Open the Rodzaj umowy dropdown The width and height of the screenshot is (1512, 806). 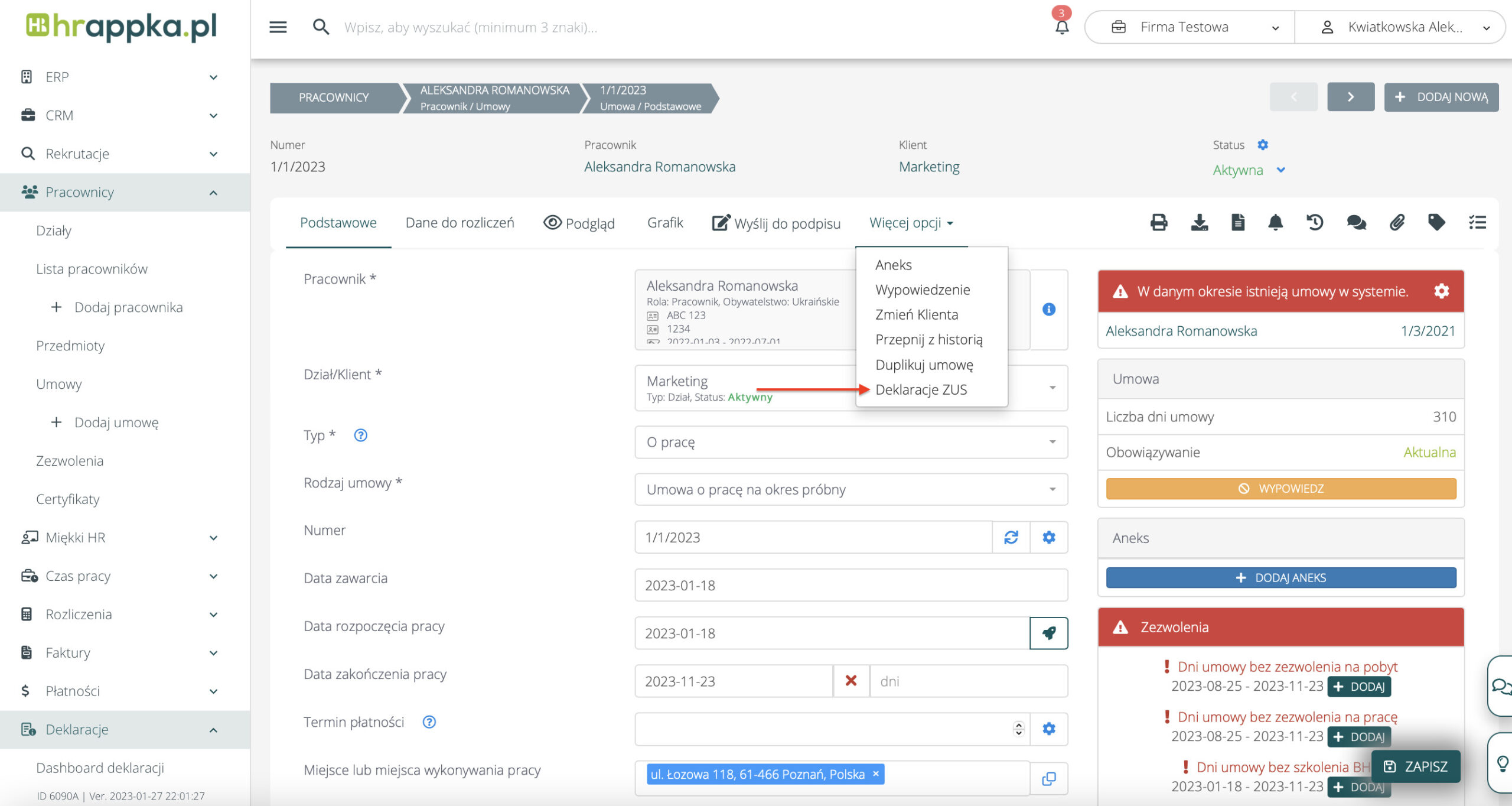850,489
